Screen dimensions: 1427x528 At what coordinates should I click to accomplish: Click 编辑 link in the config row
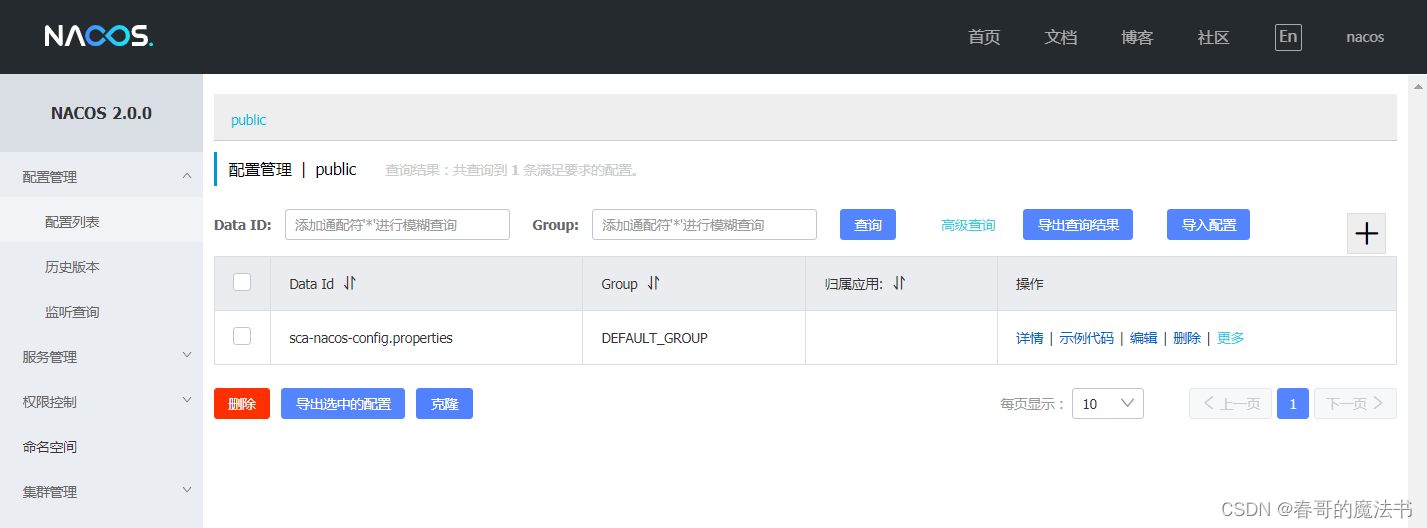1143,338
